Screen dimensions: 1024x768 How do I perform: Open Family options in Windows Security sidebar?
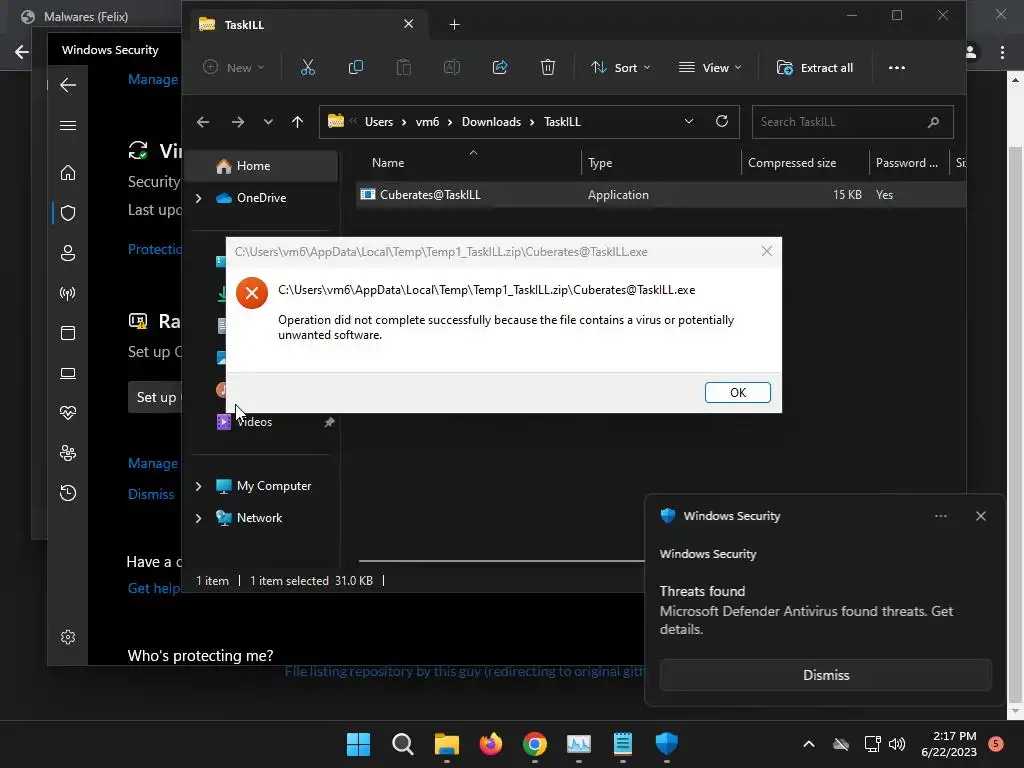coord(68,453)
